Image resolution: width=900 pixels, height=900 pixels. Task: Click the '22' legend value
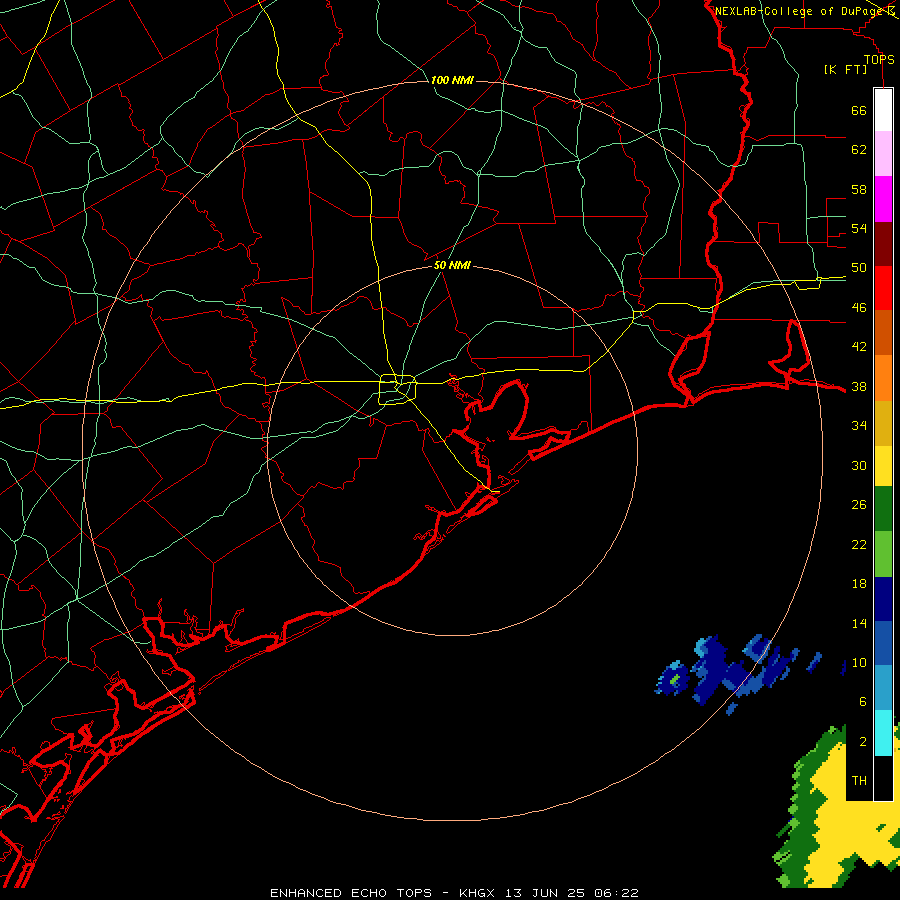coord(859,544)
